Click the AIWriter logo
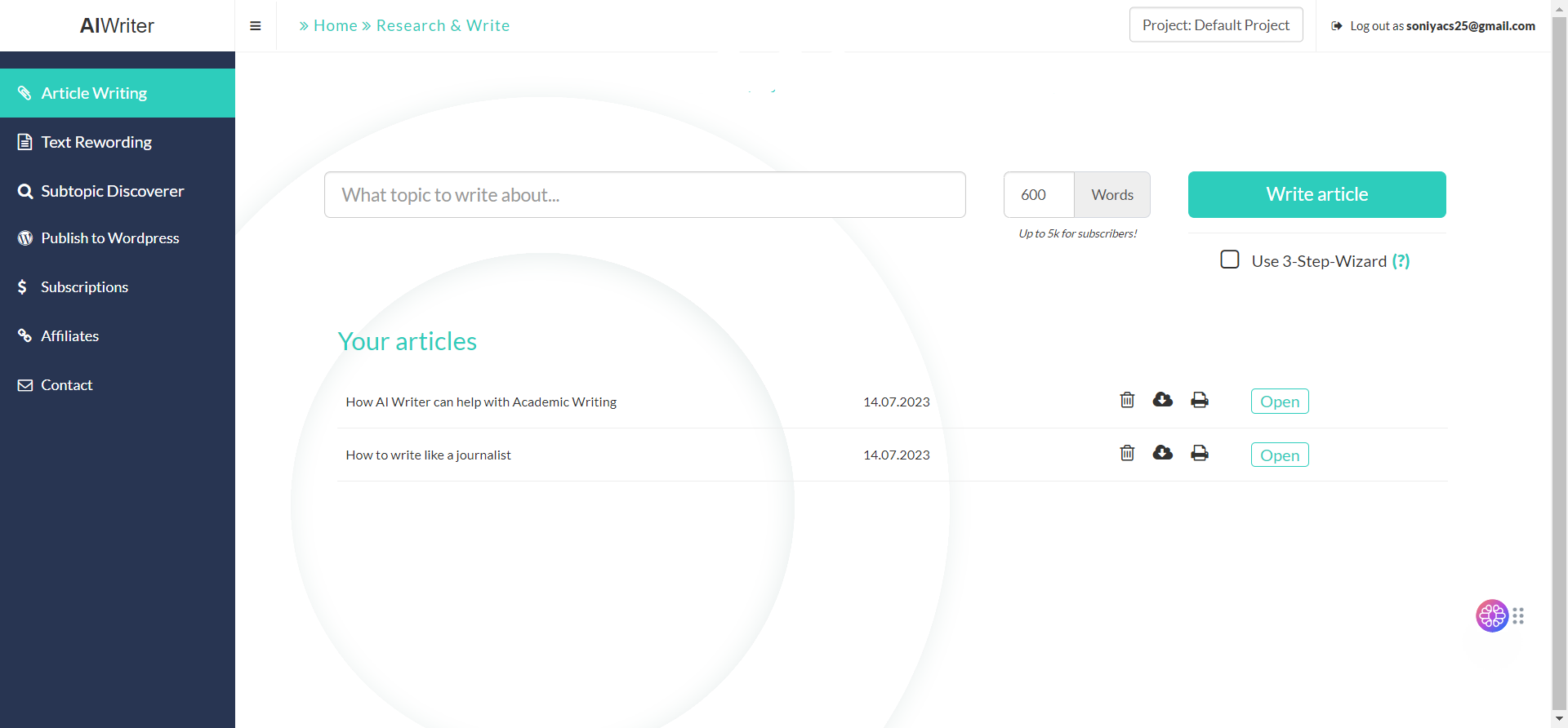This screenshot has width=1568, height=728. tap(117, 25)
